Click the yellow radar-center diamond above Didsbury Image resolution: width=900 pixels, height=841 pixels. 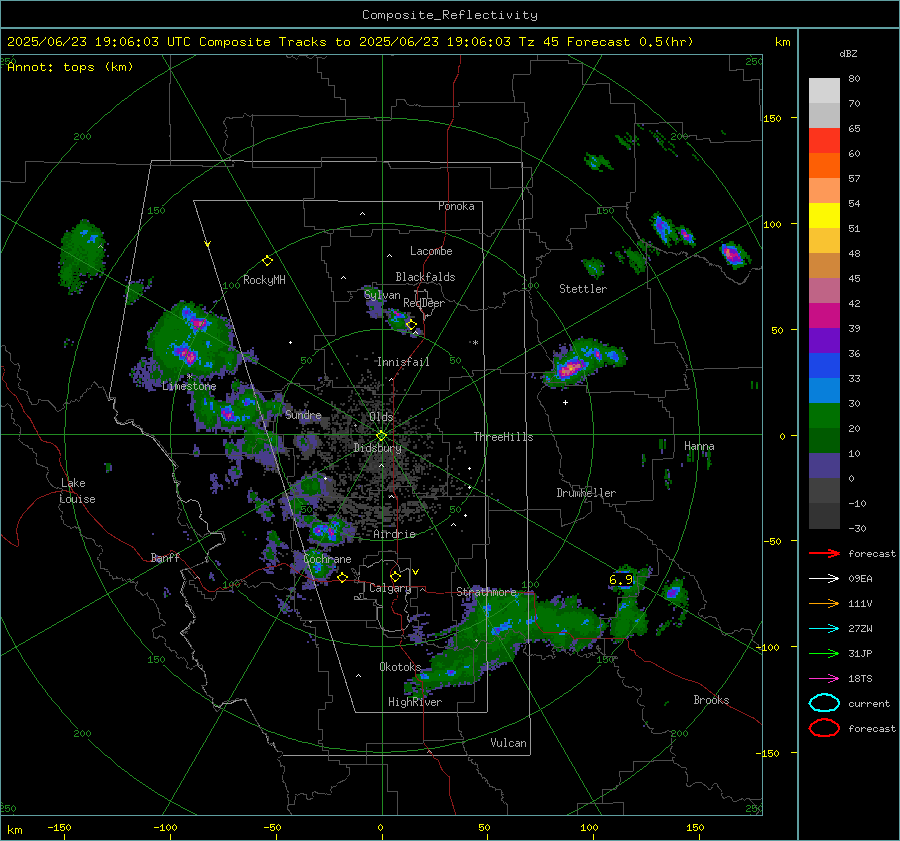point(381,436)
